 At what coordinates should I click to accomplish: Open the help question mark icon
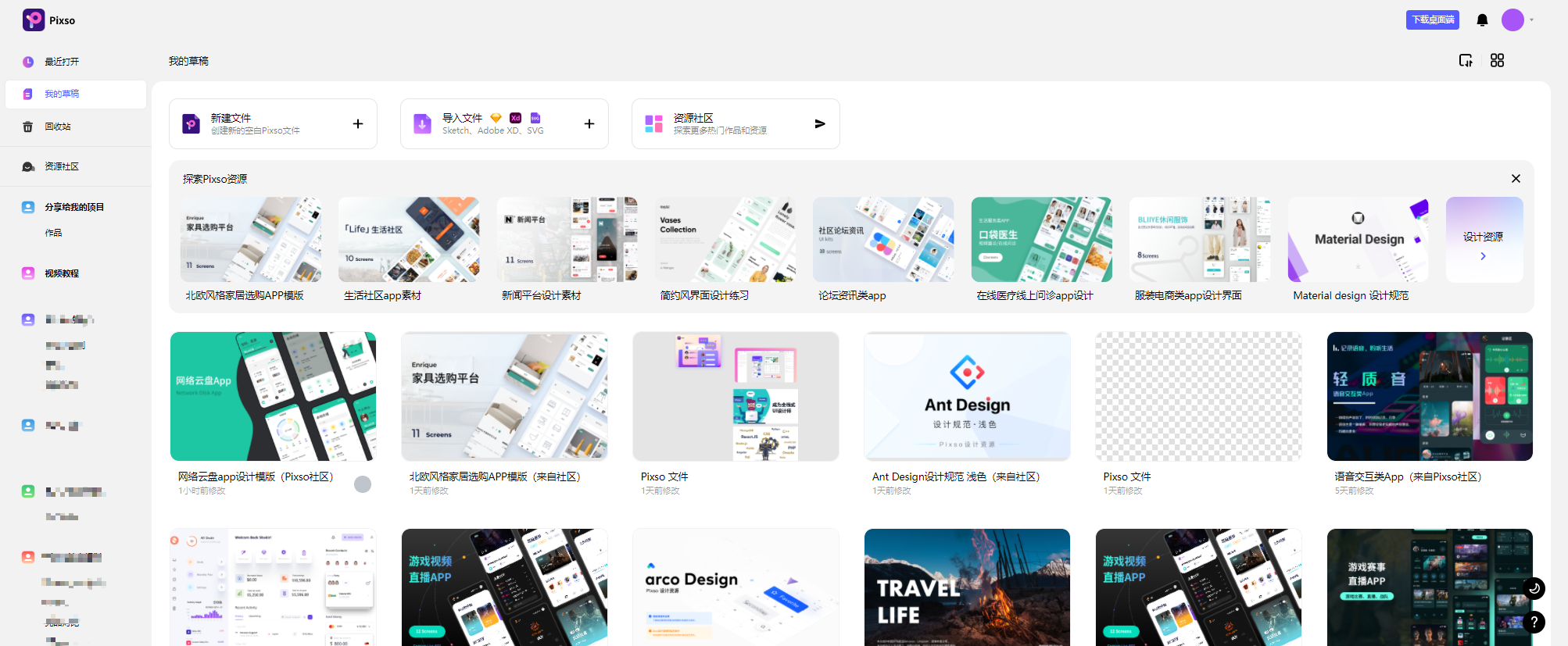[1534, 622]
